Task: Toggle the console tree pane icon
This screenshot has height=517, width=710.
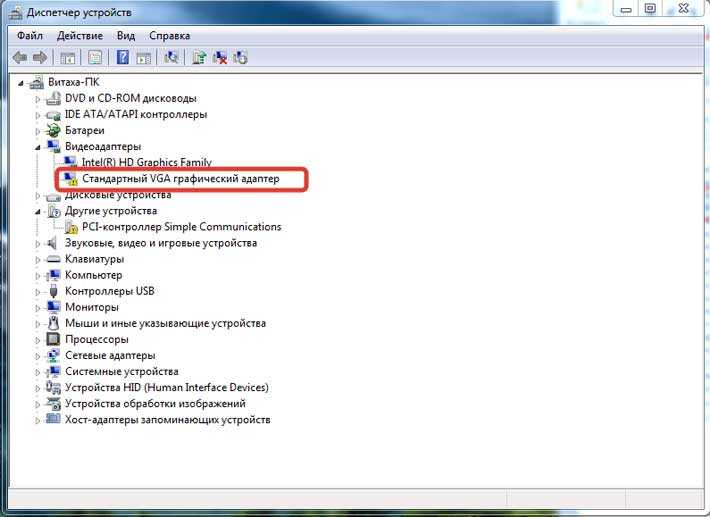Action: point(67,57)
